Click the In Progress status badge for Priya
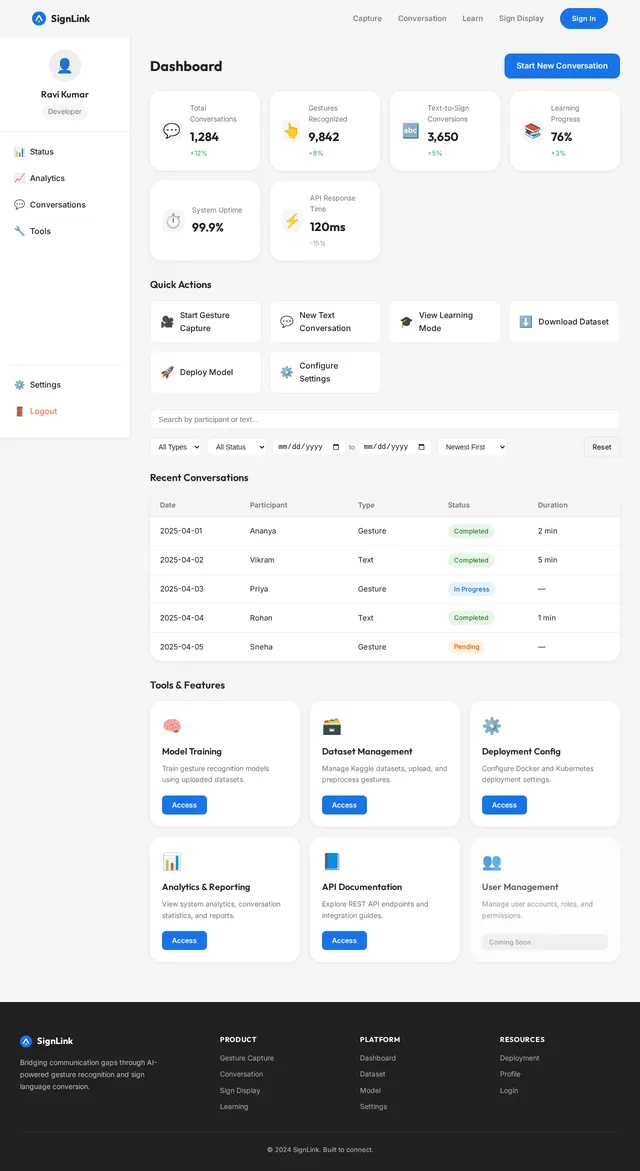Viewport: 640px width, 1171px height. tap(471, 589)
